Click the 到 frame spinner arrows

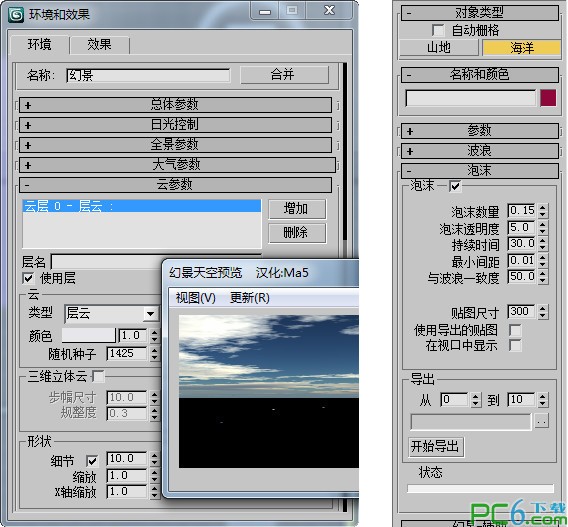click(542, 400)
